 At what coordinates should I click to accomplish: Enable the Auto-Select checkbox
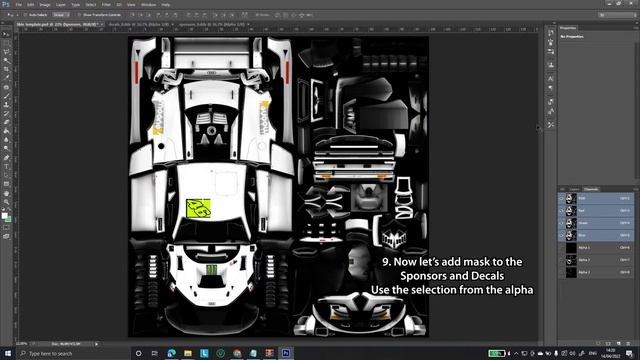tap(26, 15)
